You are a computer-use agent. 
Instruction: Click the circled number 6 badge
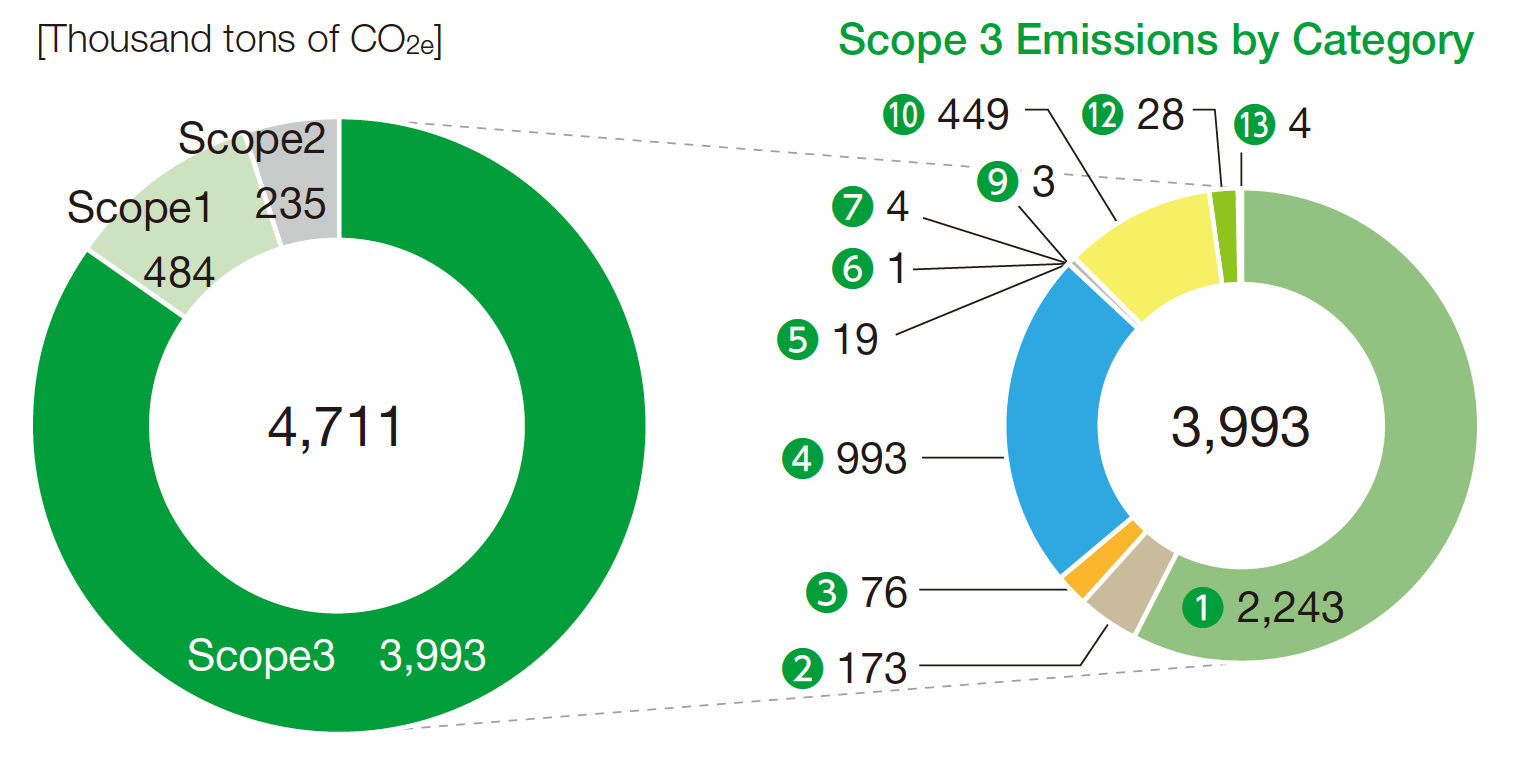853,269
